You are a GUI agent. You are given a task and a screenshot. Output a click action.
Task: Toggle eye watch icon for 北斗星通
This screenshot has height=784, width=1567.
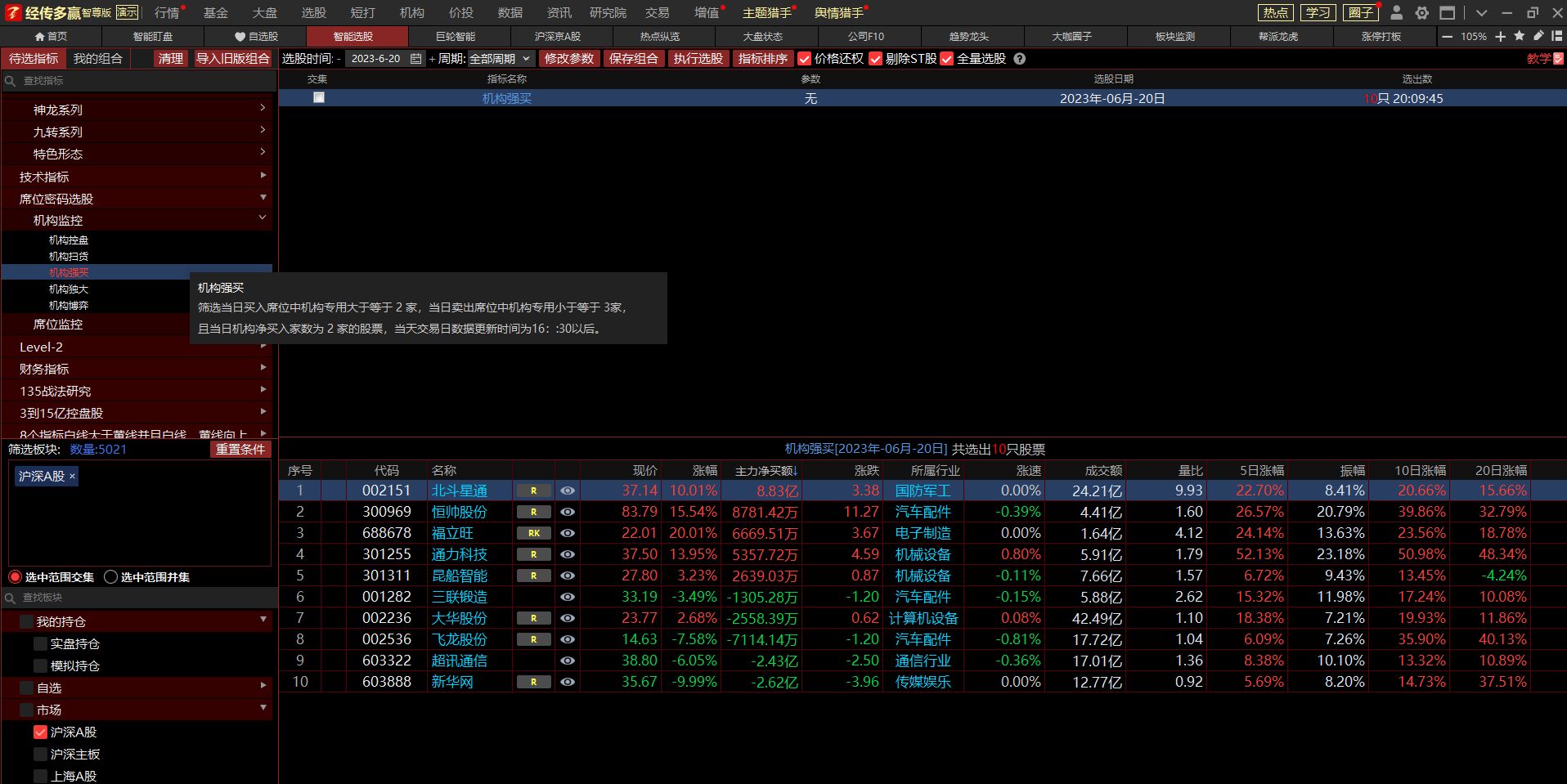[x=567, y=491]
